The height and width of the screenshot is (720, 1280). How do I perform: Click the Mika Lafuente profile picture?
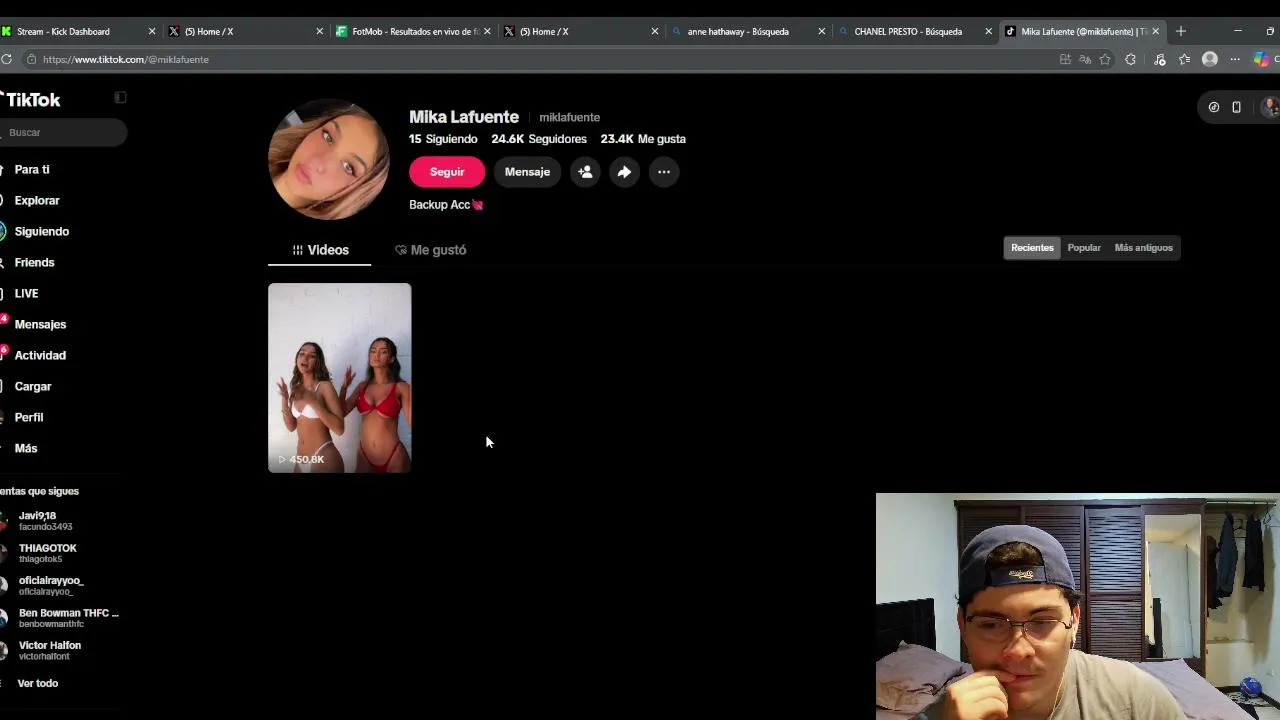[329, 159]
